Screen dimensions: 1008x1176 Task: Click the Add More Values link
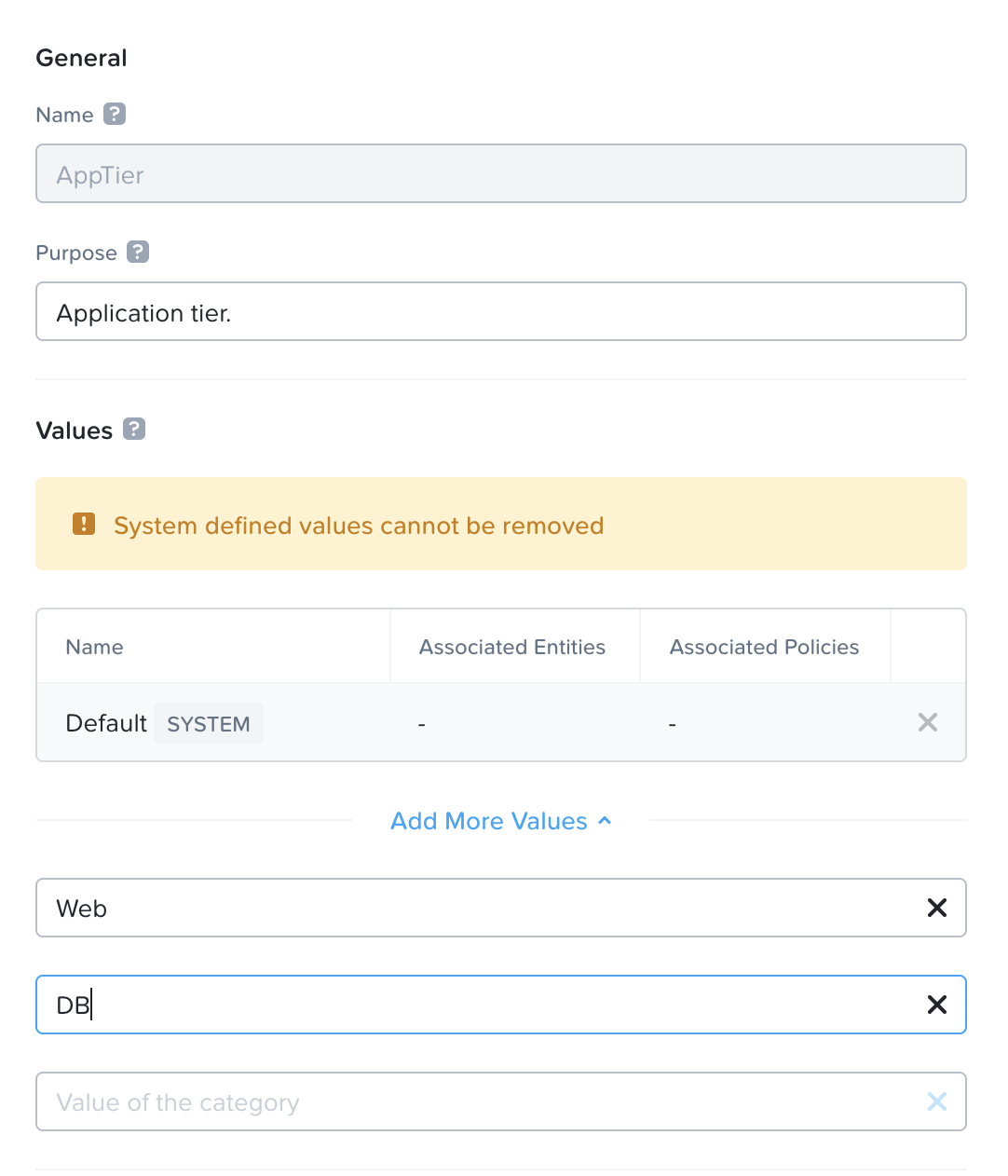tap(488, 821)
